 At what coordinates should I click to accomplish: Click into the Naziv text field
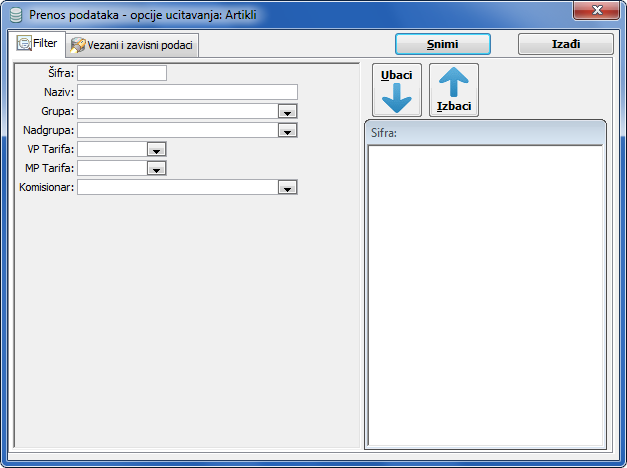tap(187, 92)
